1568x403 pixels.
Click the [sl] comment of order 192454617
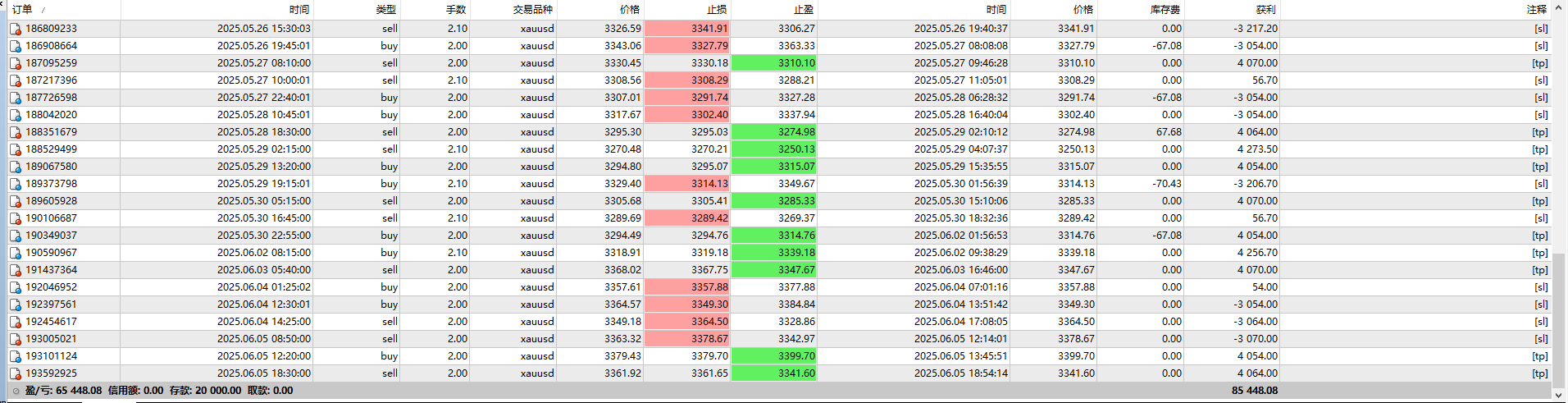[1541, 322]
